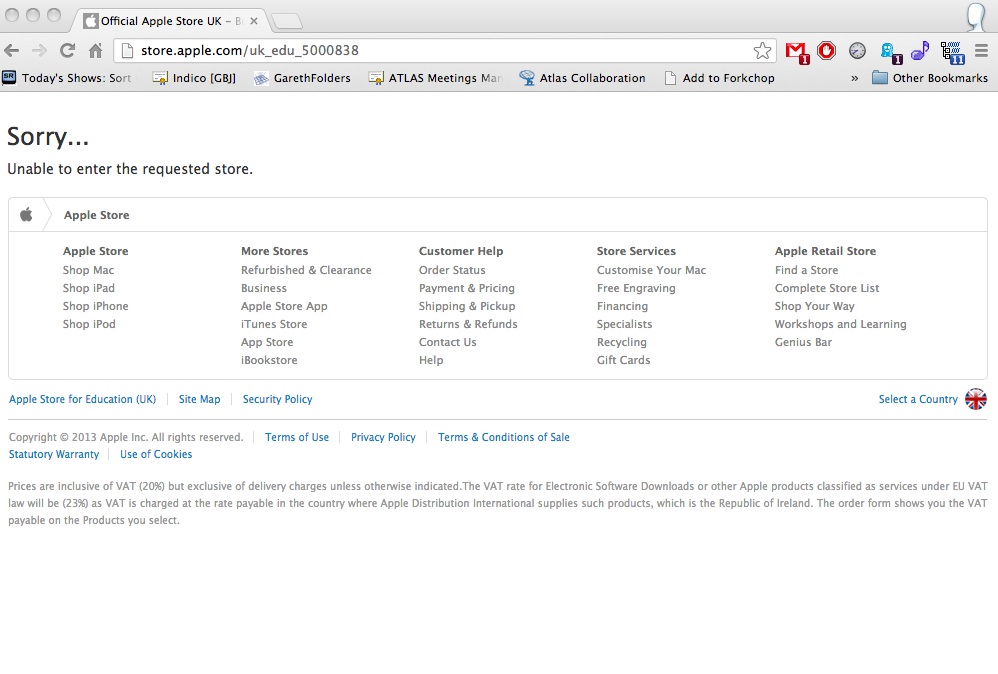This screenshot has width=998, height=674.
Task: Open Other Bookmarks folder
Action: coord(930,78)
